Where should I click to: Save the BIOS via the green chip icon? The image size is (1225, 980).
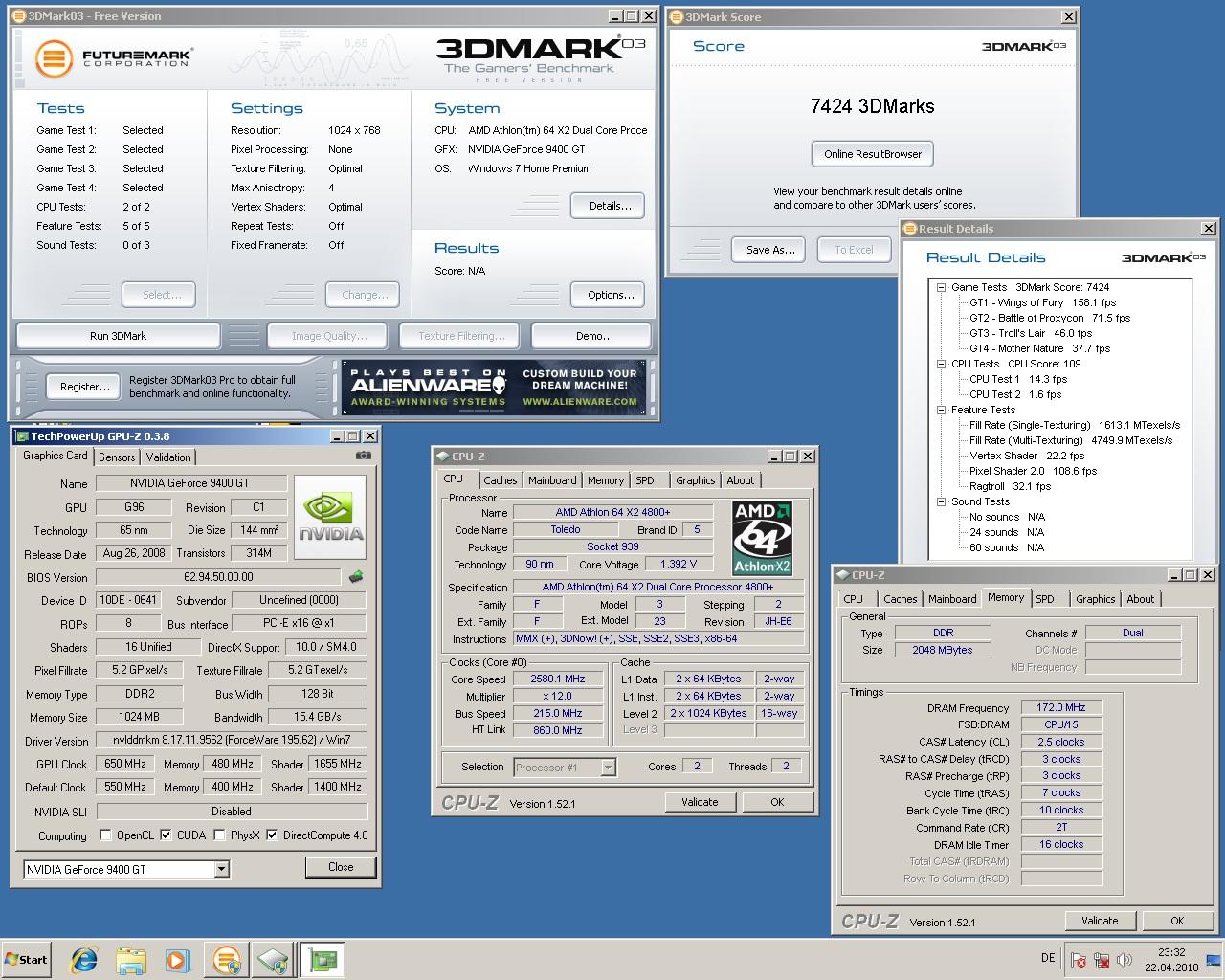[356, 577]
